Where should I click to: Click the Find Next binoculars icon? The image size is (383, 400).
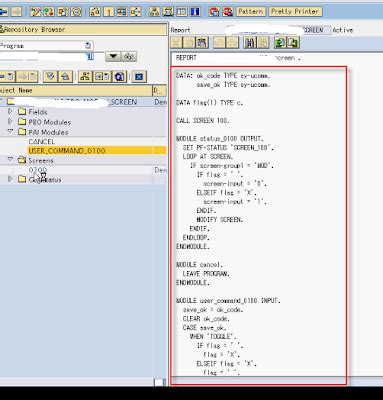tap(263, 43)
